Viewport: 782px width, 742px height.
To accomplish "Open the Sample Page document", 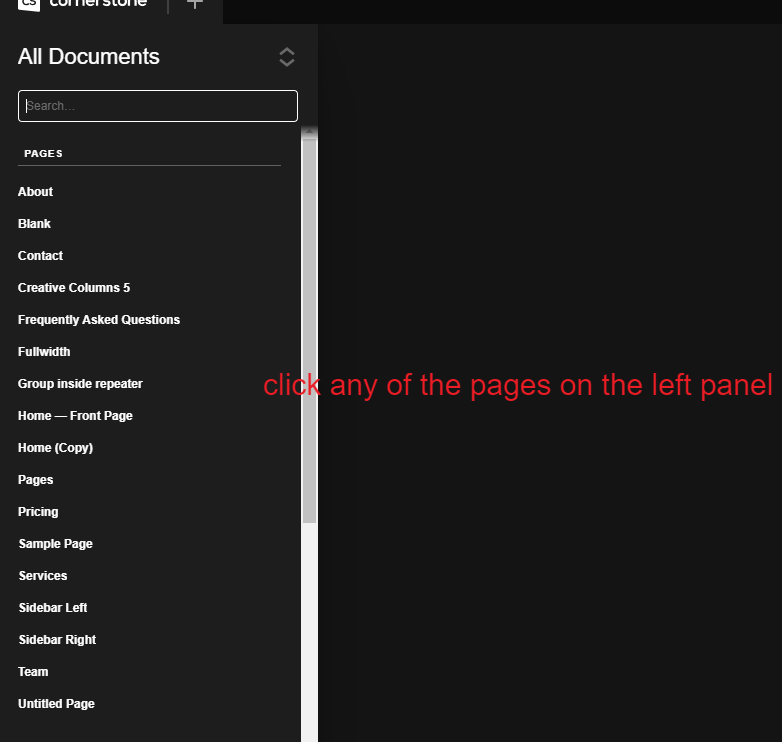I will [55, 544].
